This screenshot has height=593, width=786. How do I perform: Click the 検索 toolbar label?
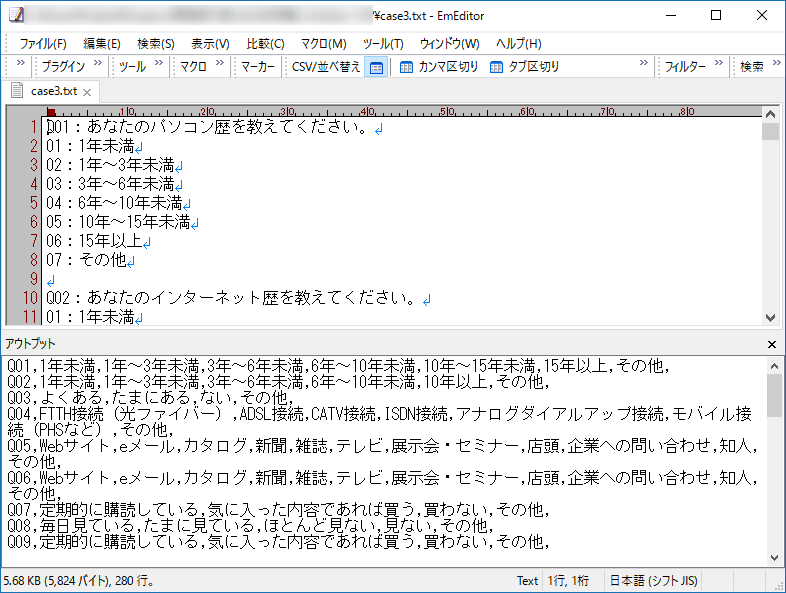pos(751,67)
